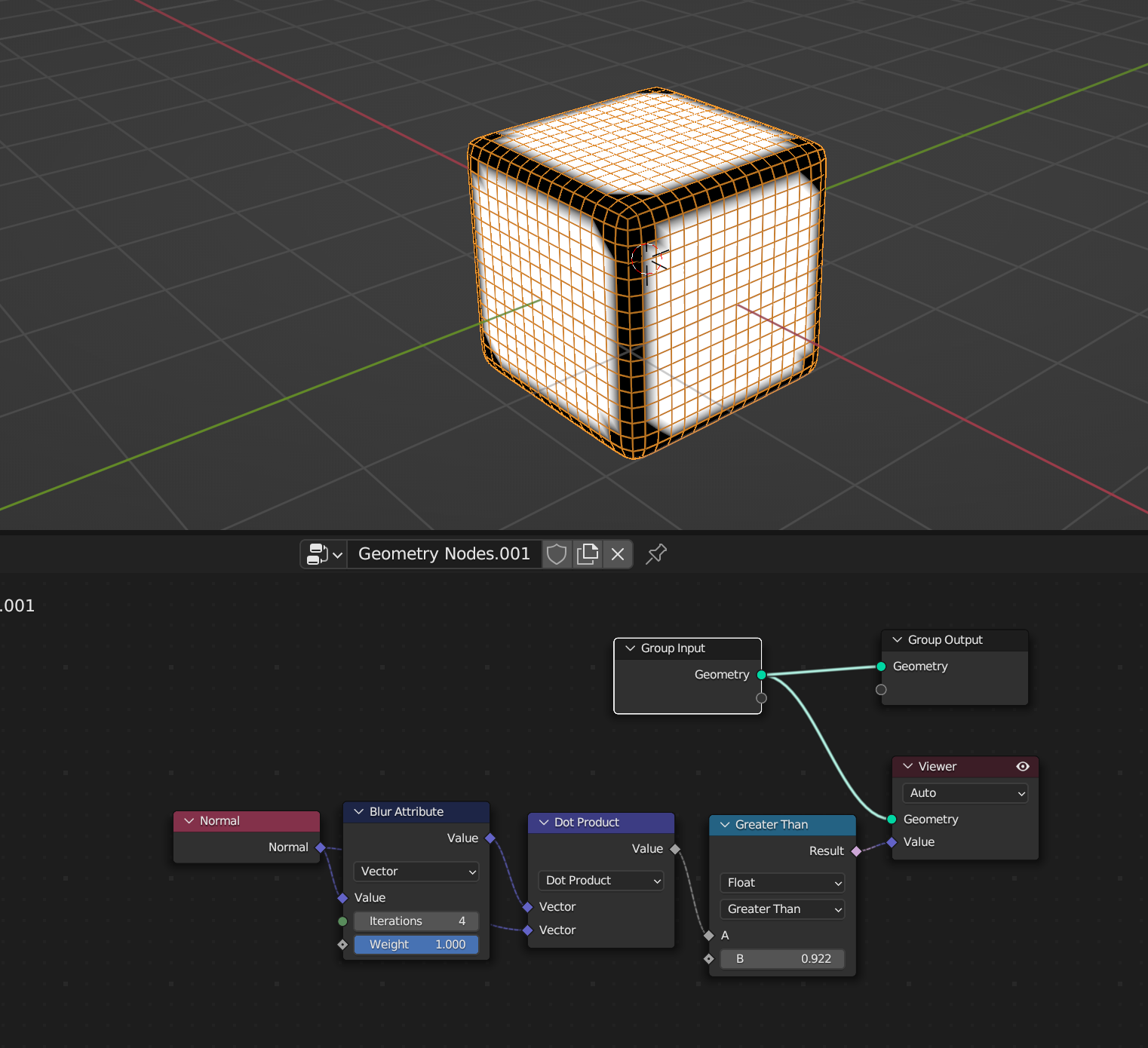The height and width of the screenshot is (1048, 1148).
Task: Rename the Geometry Nodes.001 name field
Action: (444, 554)
